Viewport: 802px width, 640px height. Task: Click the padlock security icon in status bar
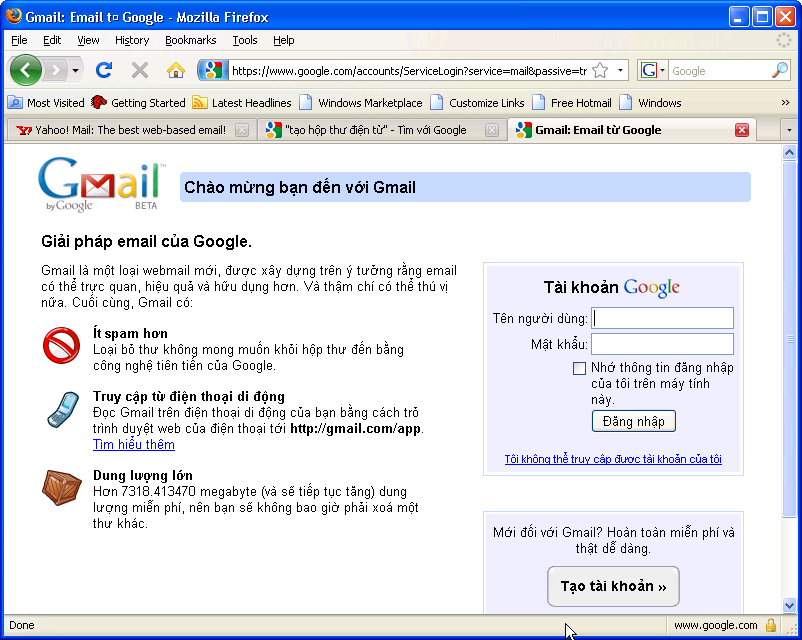click(771, 625)
